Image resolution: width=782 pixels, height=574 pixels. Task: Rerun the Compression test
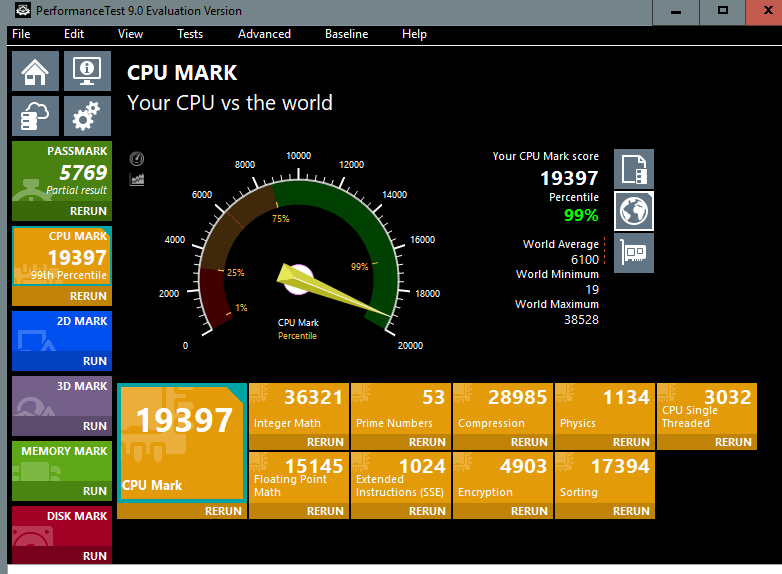(503, 442)
